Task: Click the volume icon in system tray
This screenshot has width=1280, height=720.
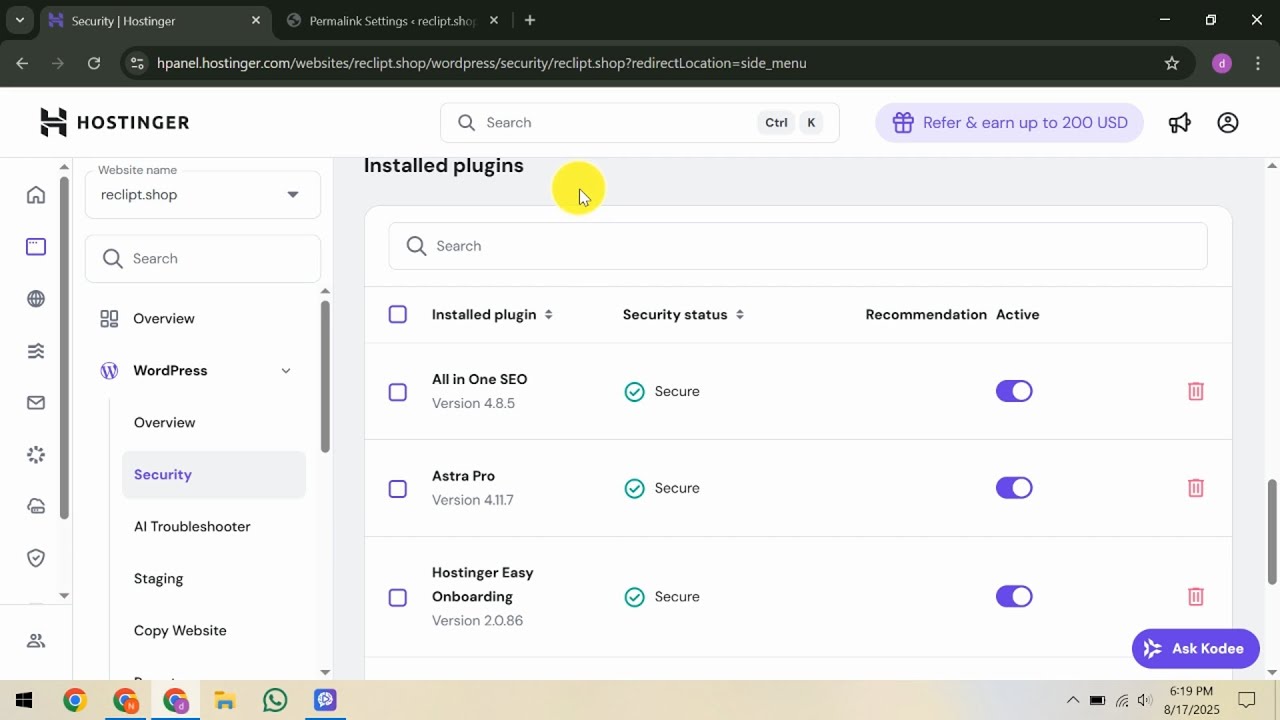Action: click(1145, 700)
